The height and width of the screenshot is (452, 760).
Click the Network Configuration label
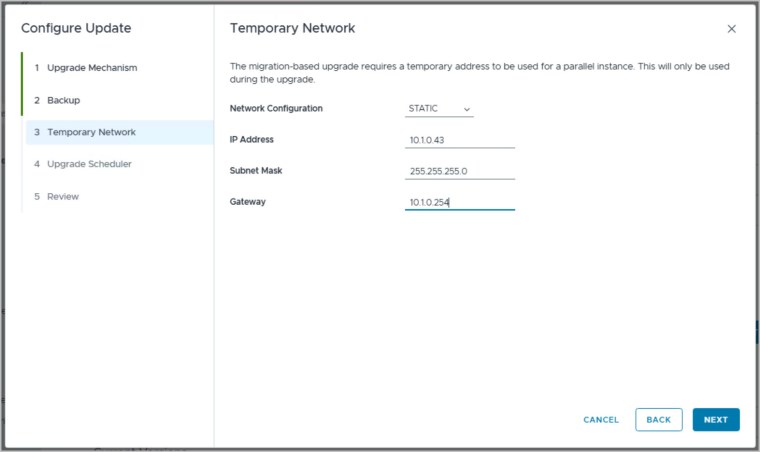point(276,108)
